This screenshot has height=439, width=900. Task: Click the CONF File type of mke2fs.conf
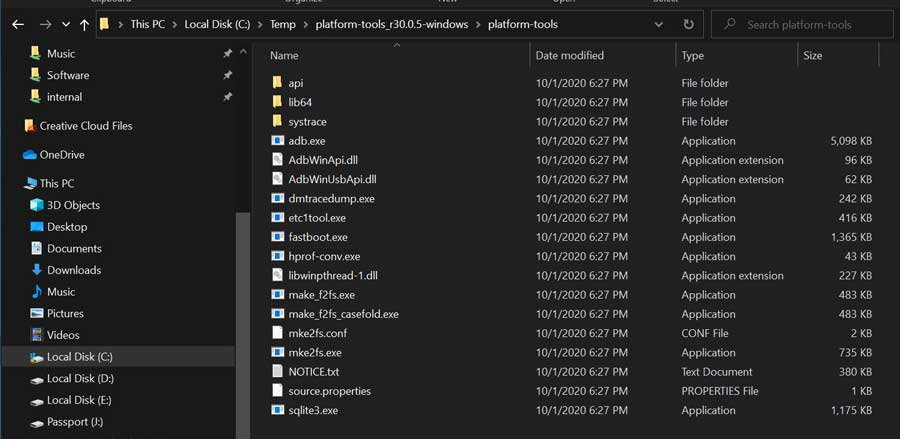705,333
